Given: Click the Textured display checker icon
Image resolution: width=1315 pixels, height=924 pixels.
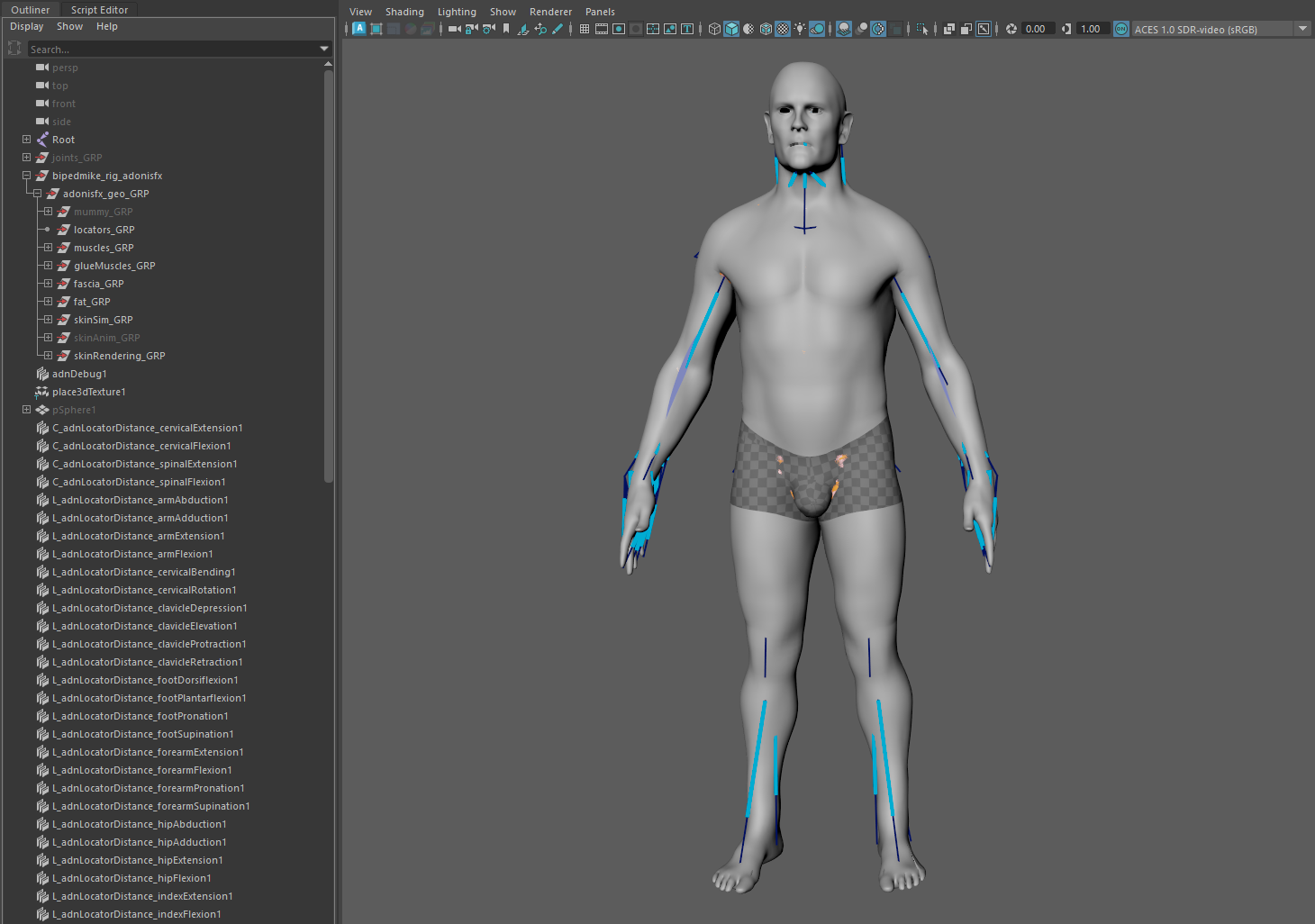Looking at the screenshot, I should [x=783, y=29].
